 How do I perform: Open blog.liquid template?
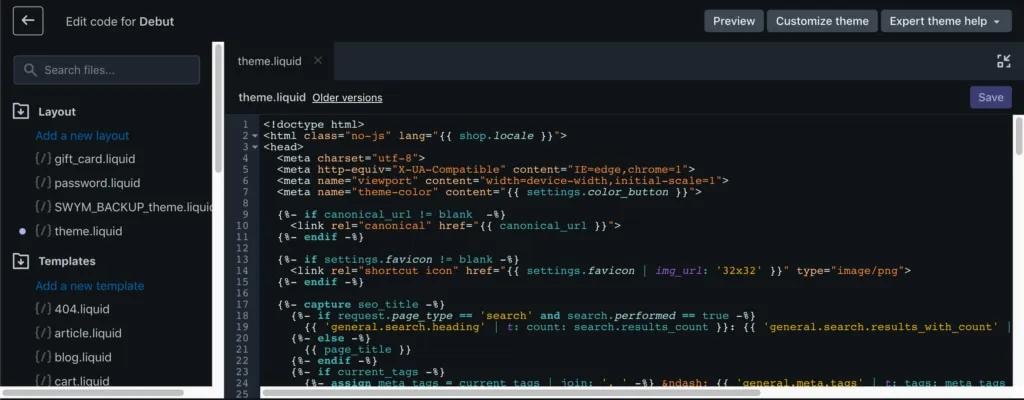83,358
